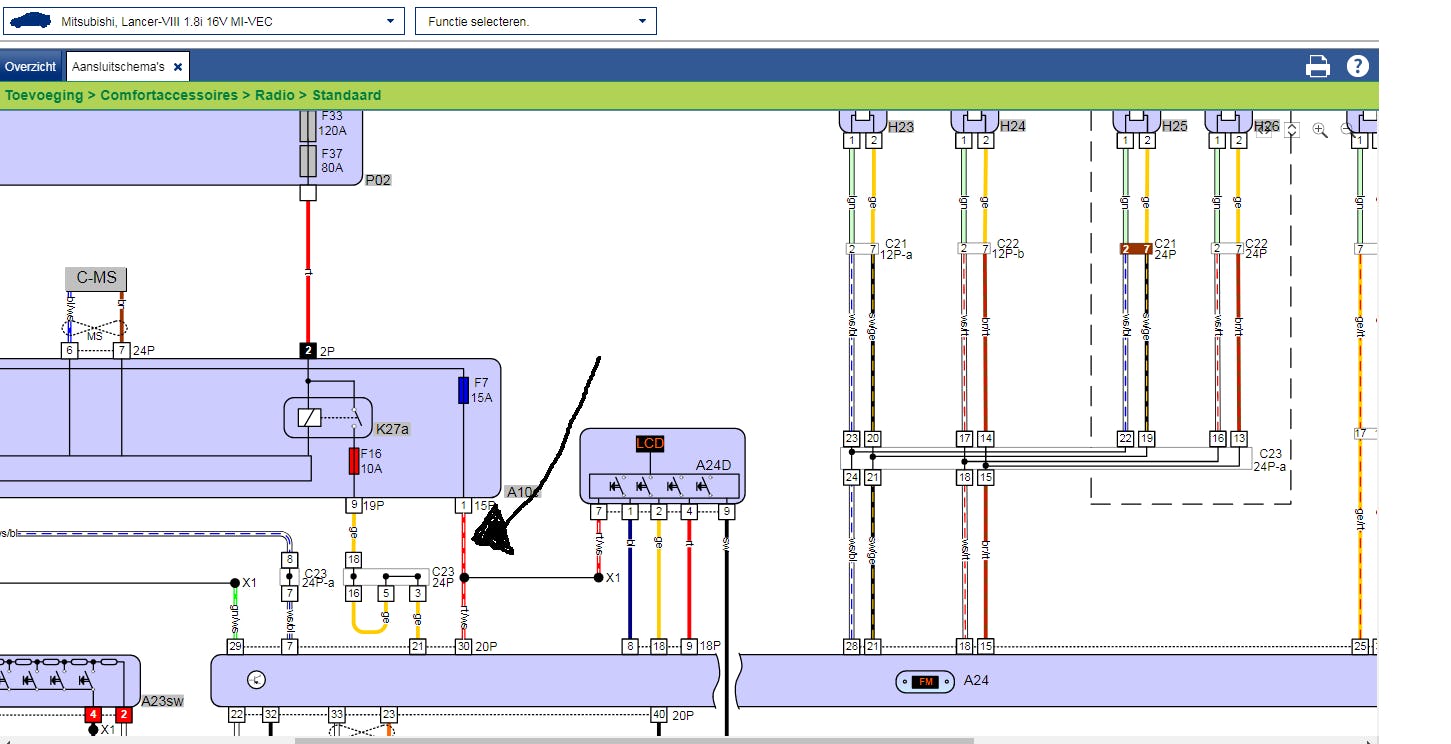Click the car icon in vehicle selector
This screenshot has width=1451, height=744.
30,21
